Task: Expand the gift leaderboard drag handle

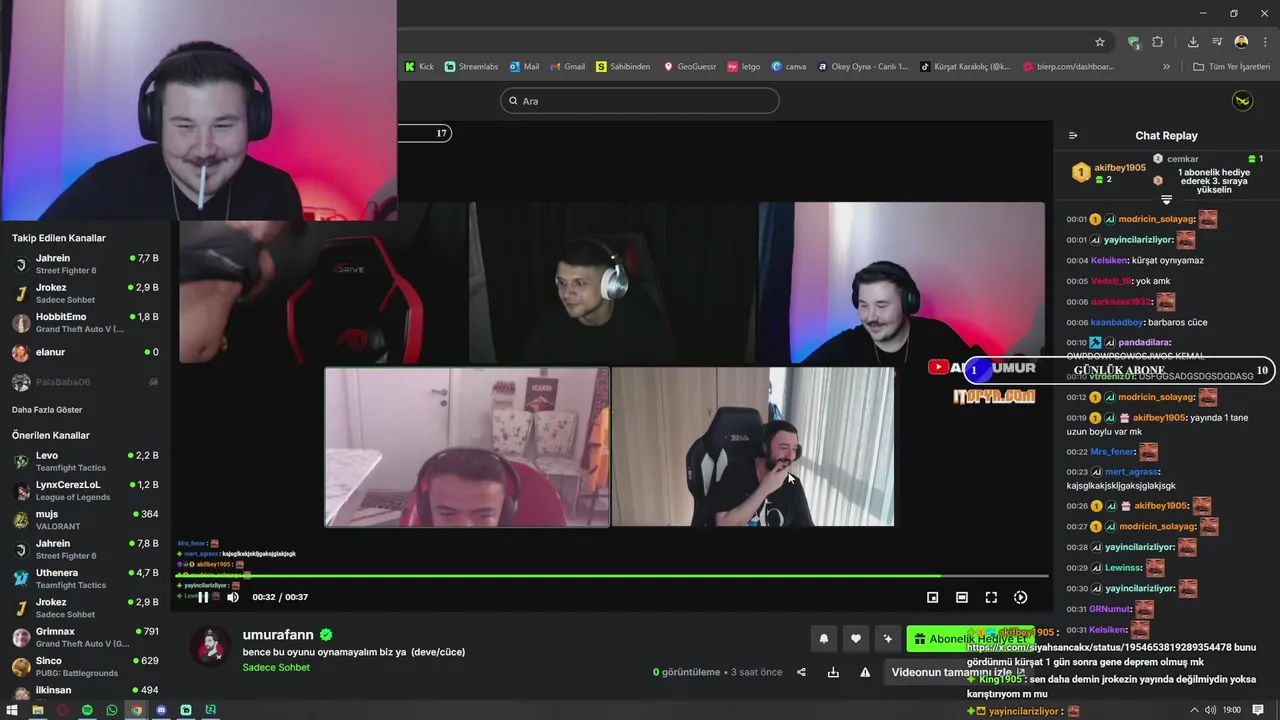Action: point(1166,200)
